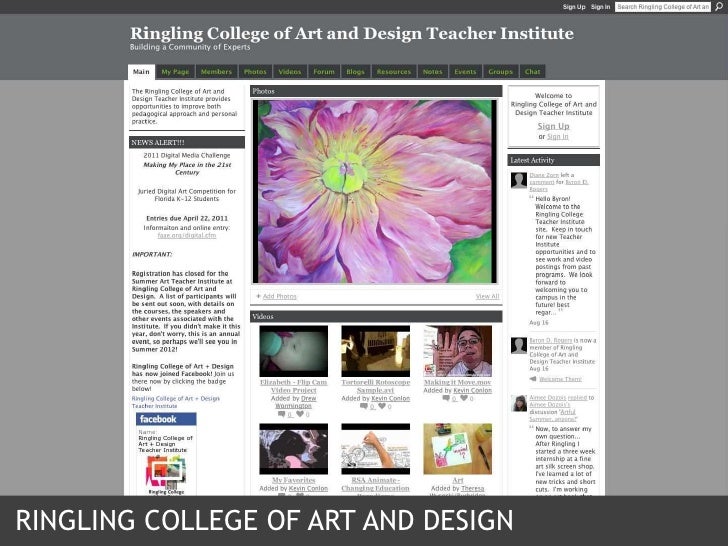Open Tortorelli Rotoscope video thumbnail
The width and height of the screenshot is (728, 546).
[x=376, y=351]
